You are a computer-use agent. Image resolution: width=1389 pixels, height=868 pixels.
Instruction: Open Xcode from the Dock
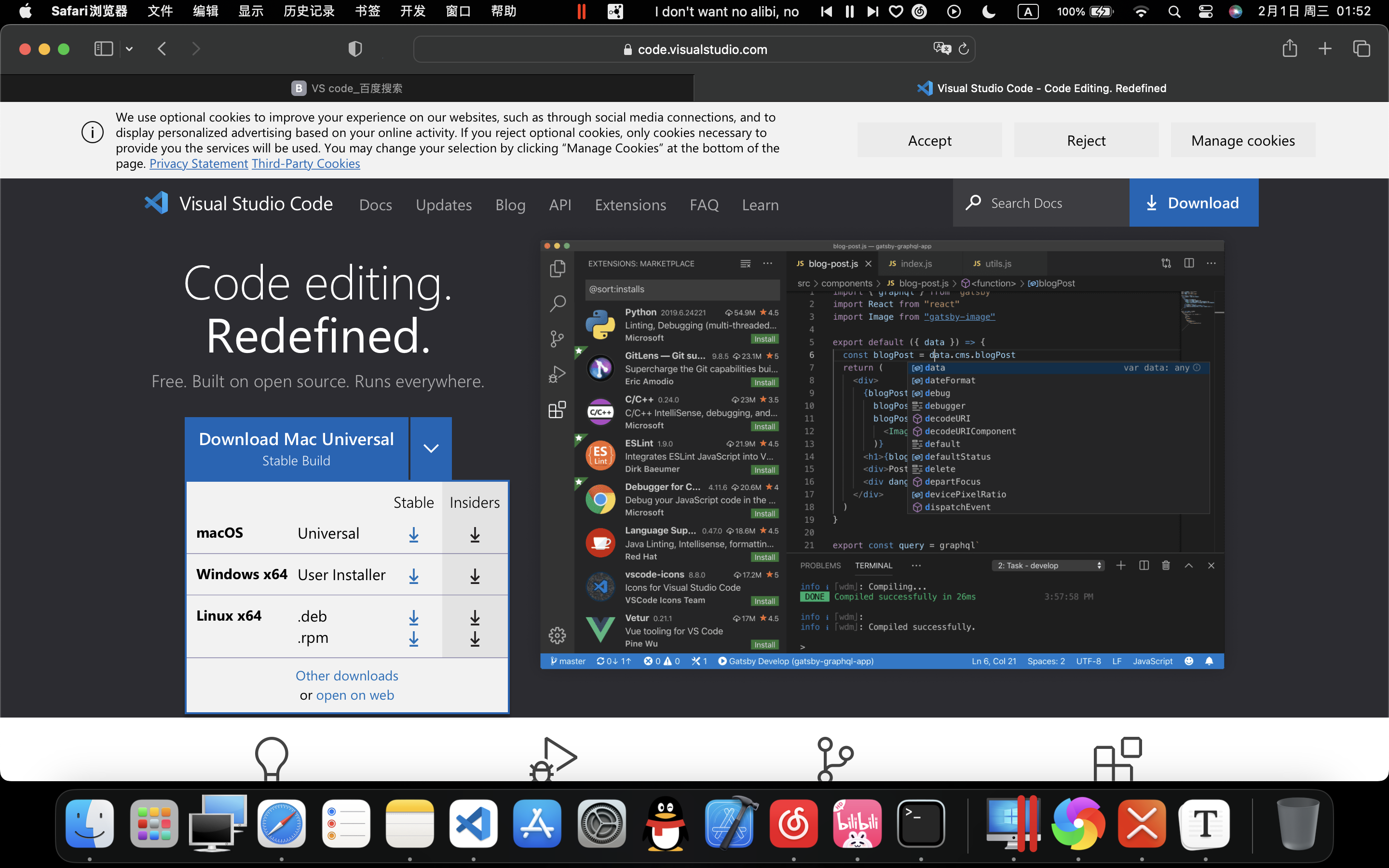[x=730, y=823]
